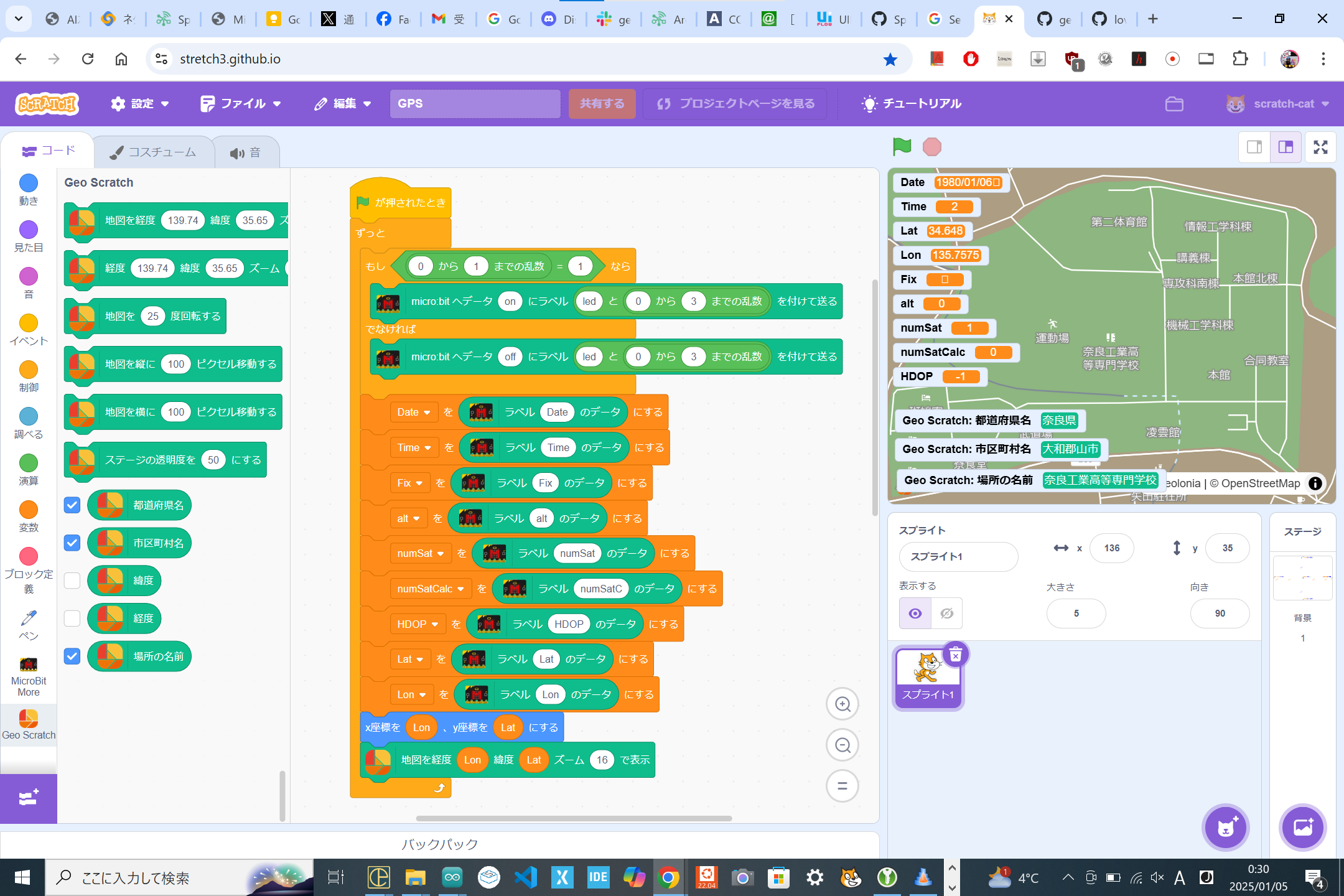Zoom in on the code workspace
Image resolution: width=1344 pixels, height=896 pixels.
point(842,704)
